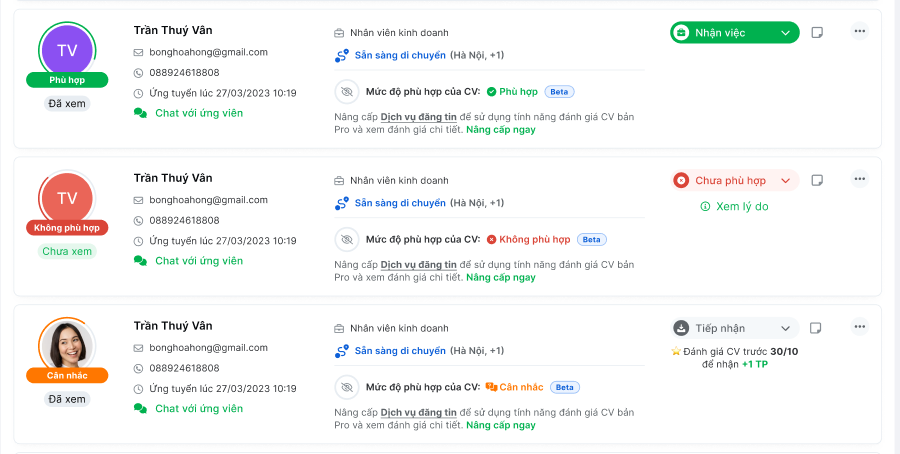Click name Trần Thuý Vân in Nhận việc card
Image resolution: width=900 pixels, height=454 pixels.
click(173, 30)
